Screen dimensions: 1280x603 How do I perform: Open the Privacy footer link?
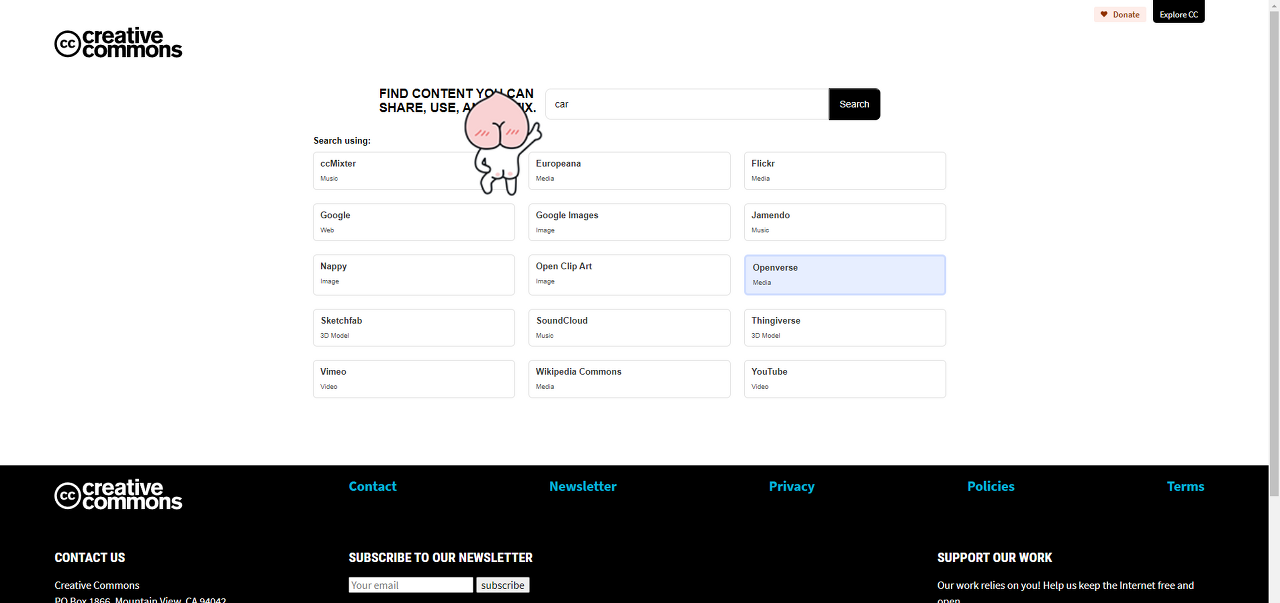[792, 486]
